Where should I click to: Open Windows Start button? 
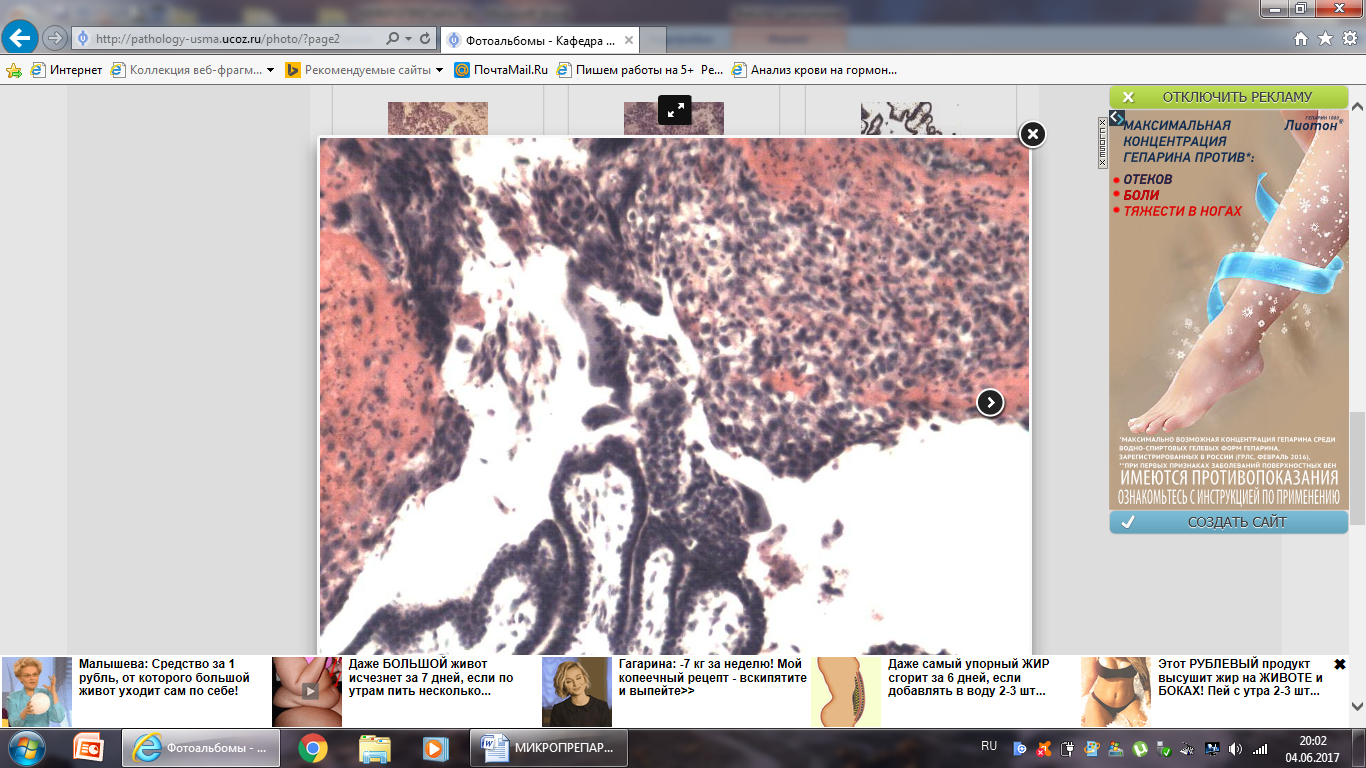pos(25,748)
